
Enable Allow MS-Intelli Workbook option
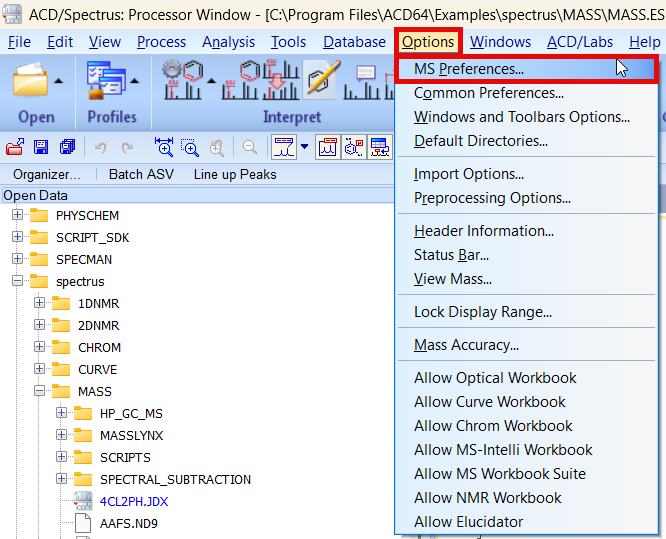[x=527, y=450]
